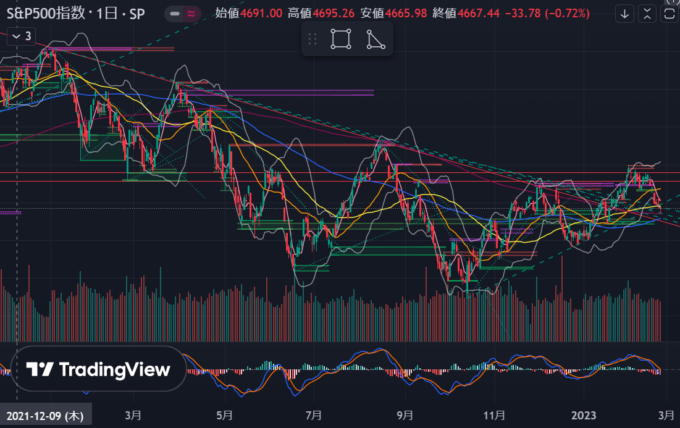The height and width of the screenshot is (428, 680).
Task: Click the 2021-12-09 (木) date label
Action: pyautogui.click(x=44, y=413)
